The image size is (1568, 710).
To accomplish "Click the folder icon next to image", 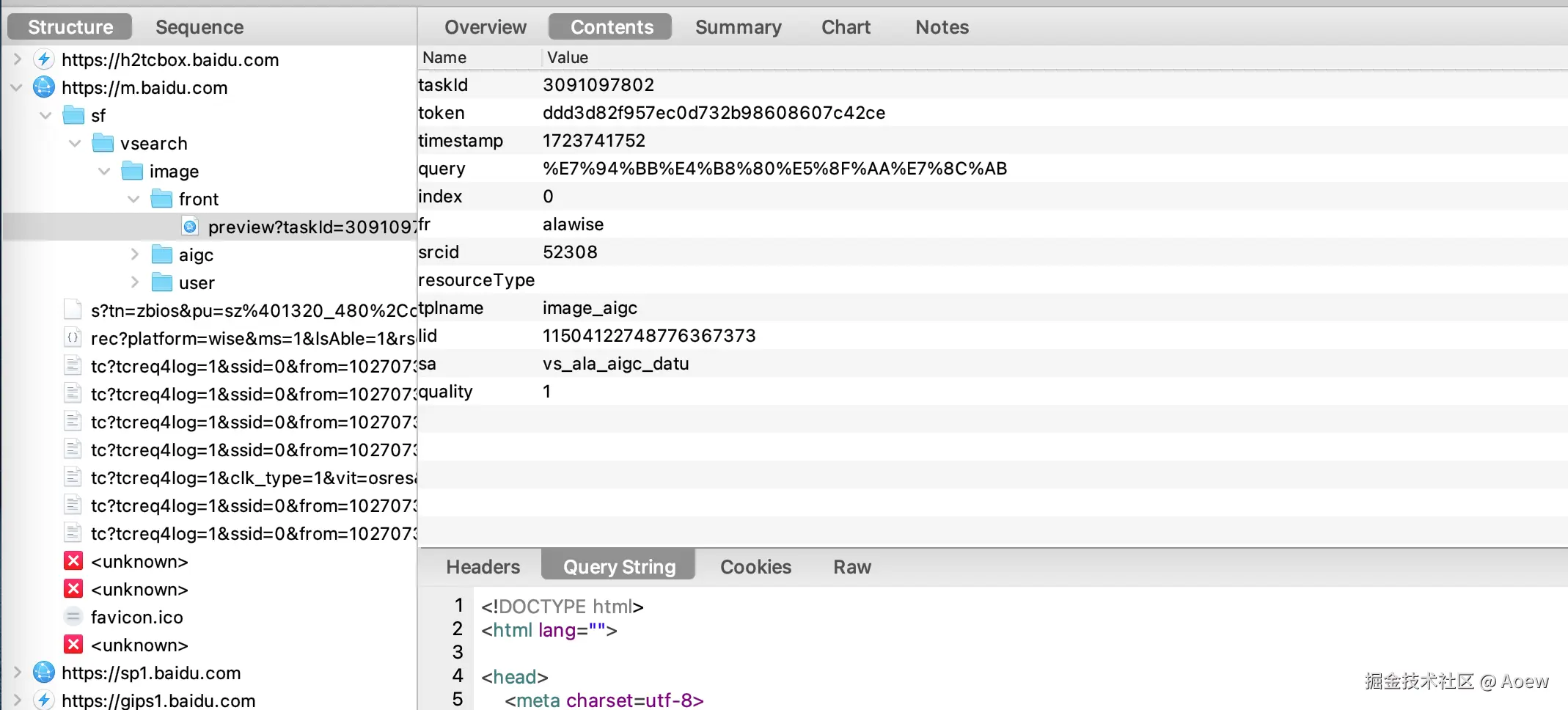I will point(132,171).
